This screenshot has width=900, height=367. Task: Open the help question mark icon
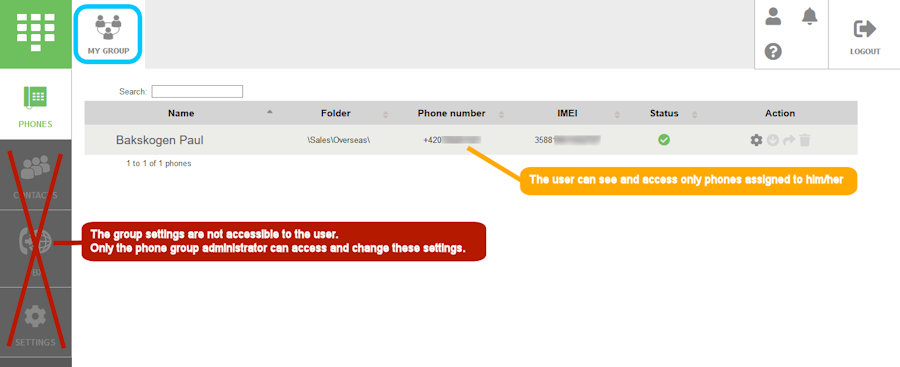tap(773, 52)
